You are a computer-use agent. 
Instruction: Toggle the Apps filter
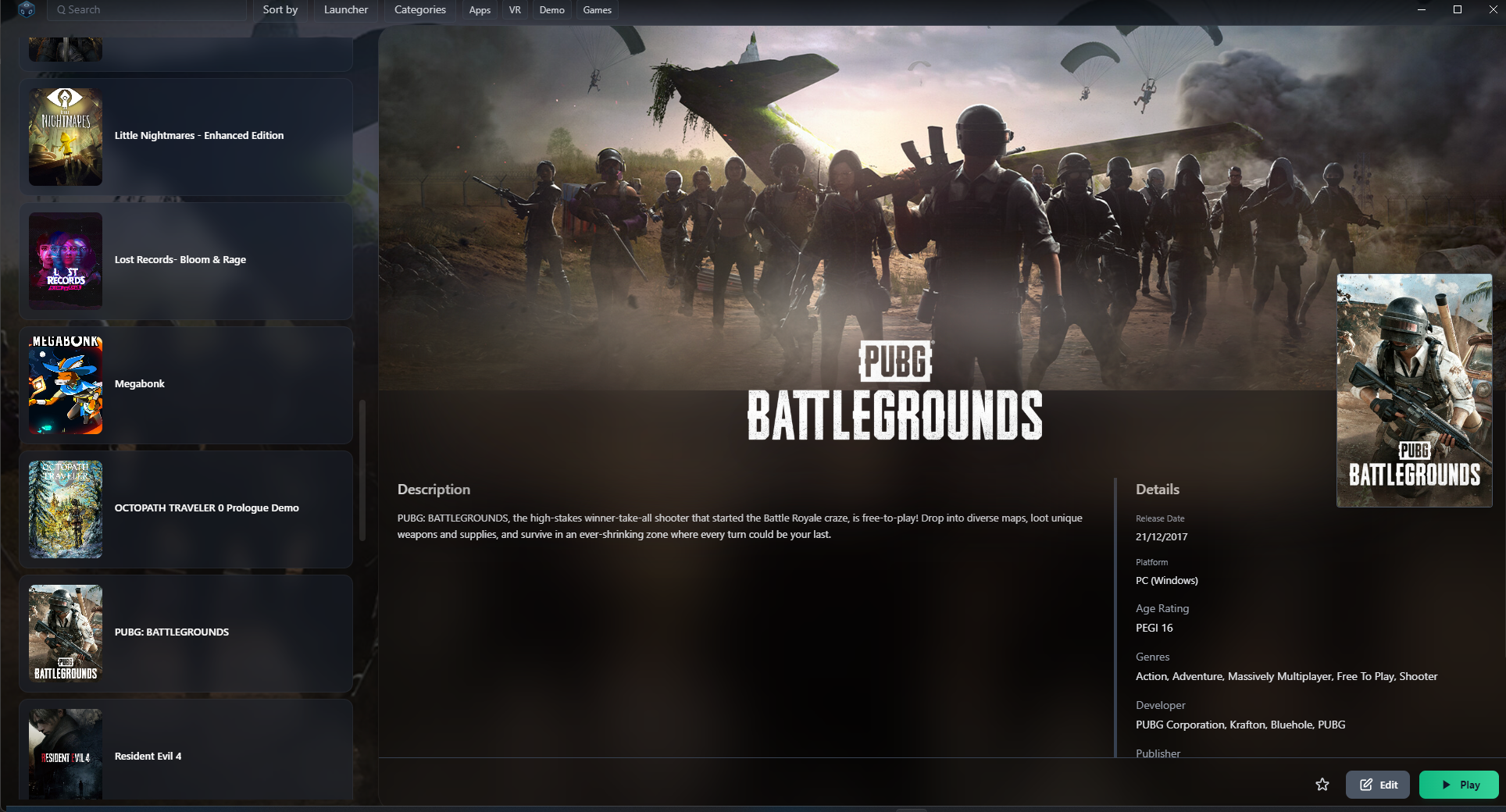(x=480, y=10)
